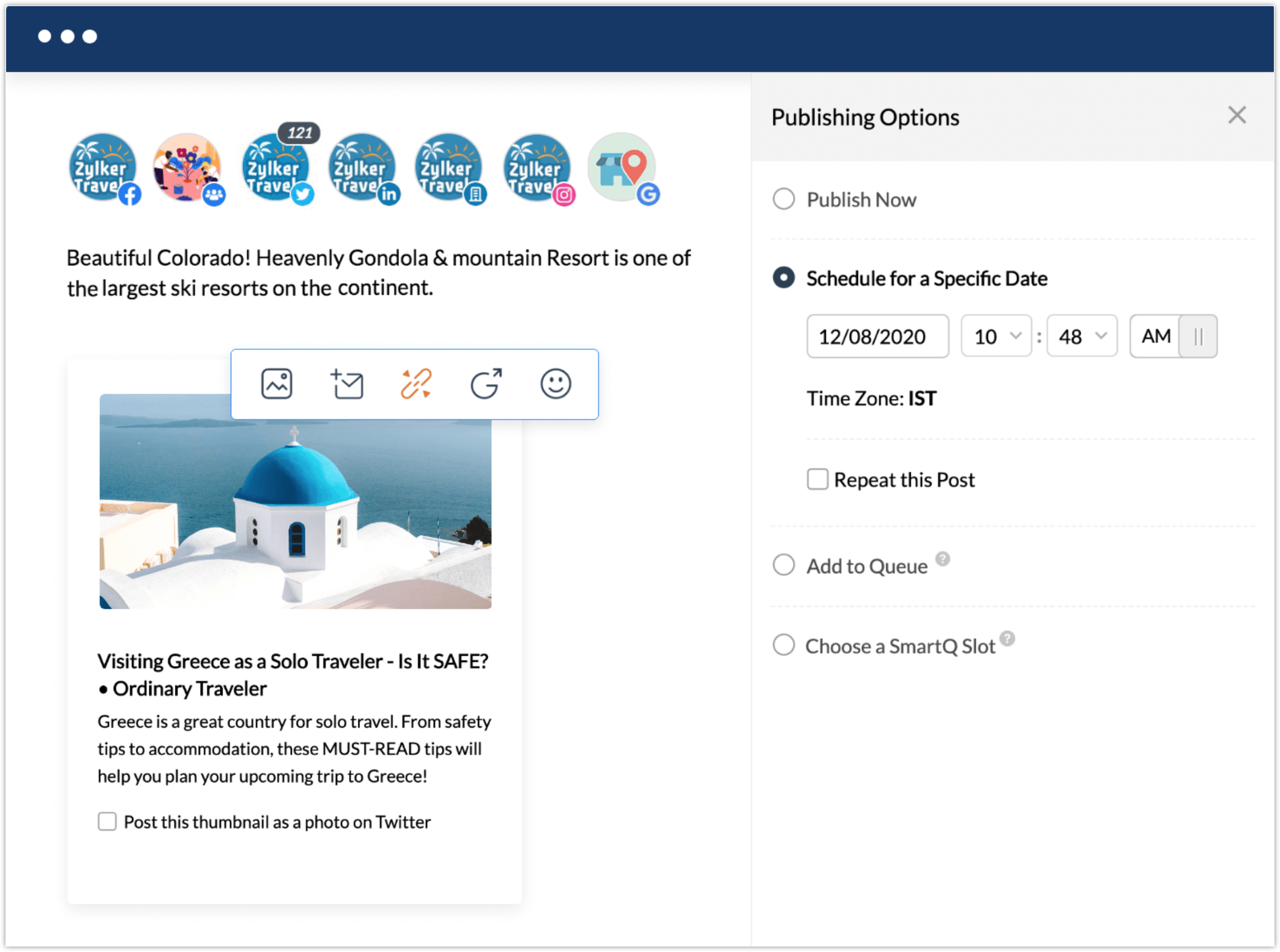
Task: Open the hour dropdown showing 10
Action: [x=996, y=336]
